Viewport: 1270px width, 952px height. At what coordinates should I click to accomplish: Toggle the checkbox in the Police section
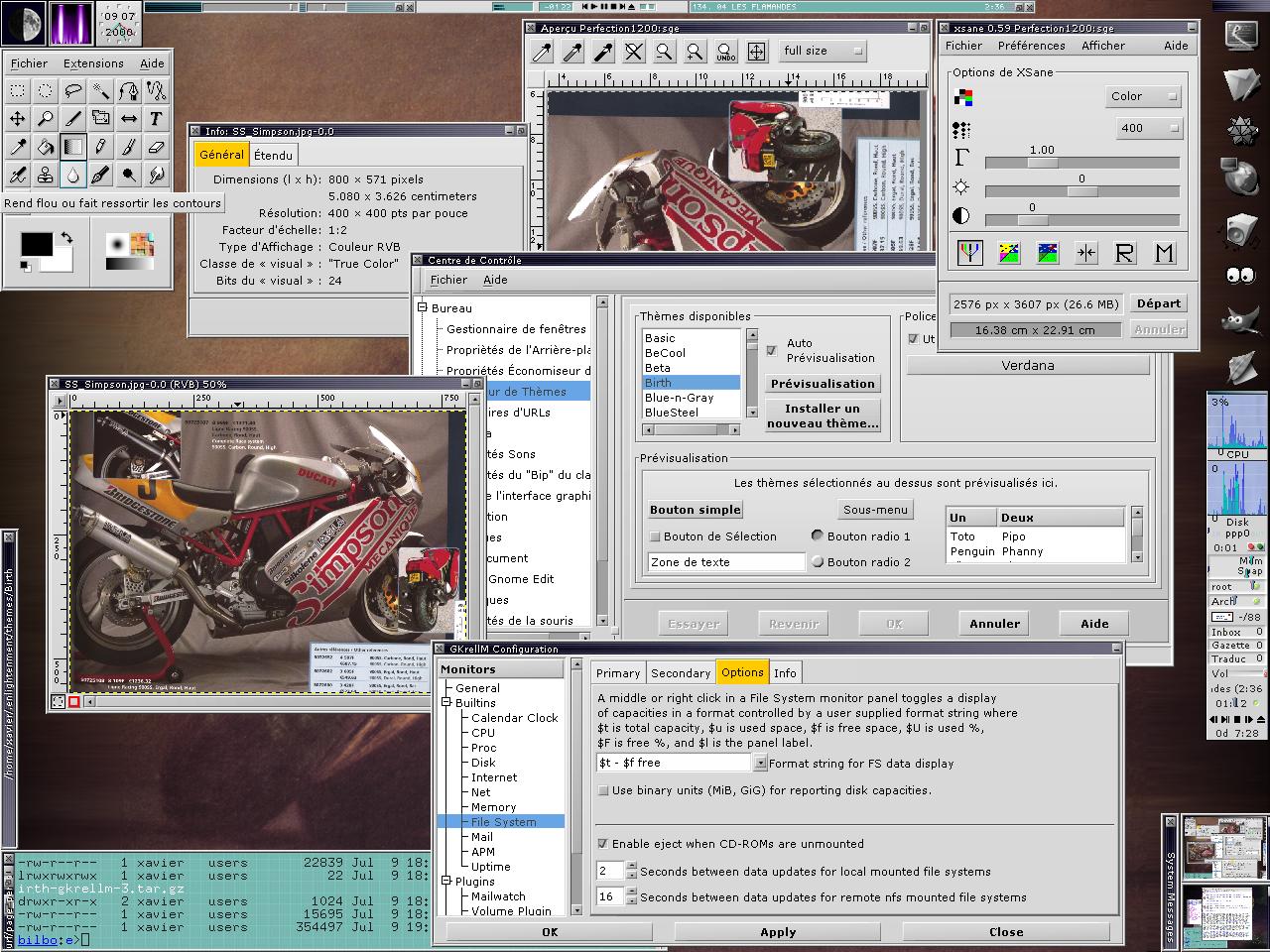[x=914, y=338]
